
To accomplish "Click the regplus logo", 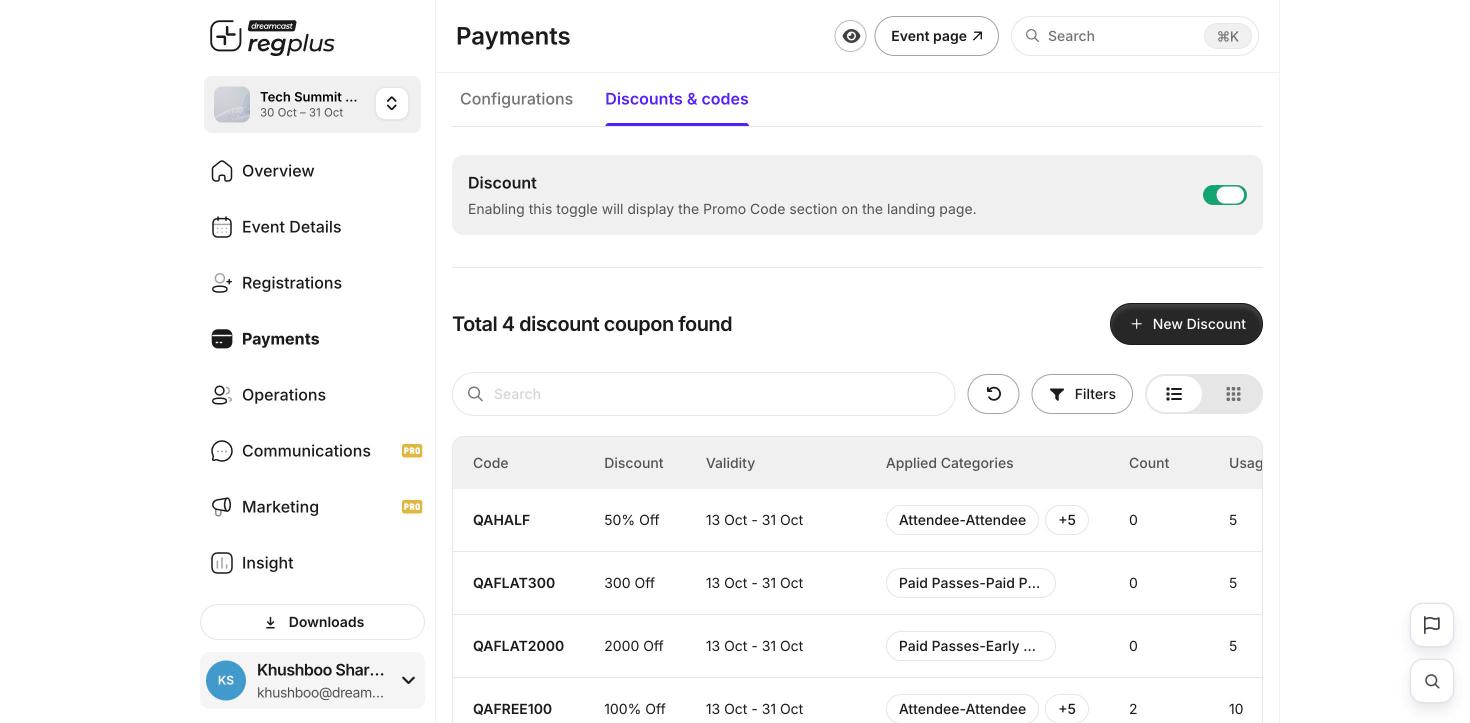I will [272, 38].
